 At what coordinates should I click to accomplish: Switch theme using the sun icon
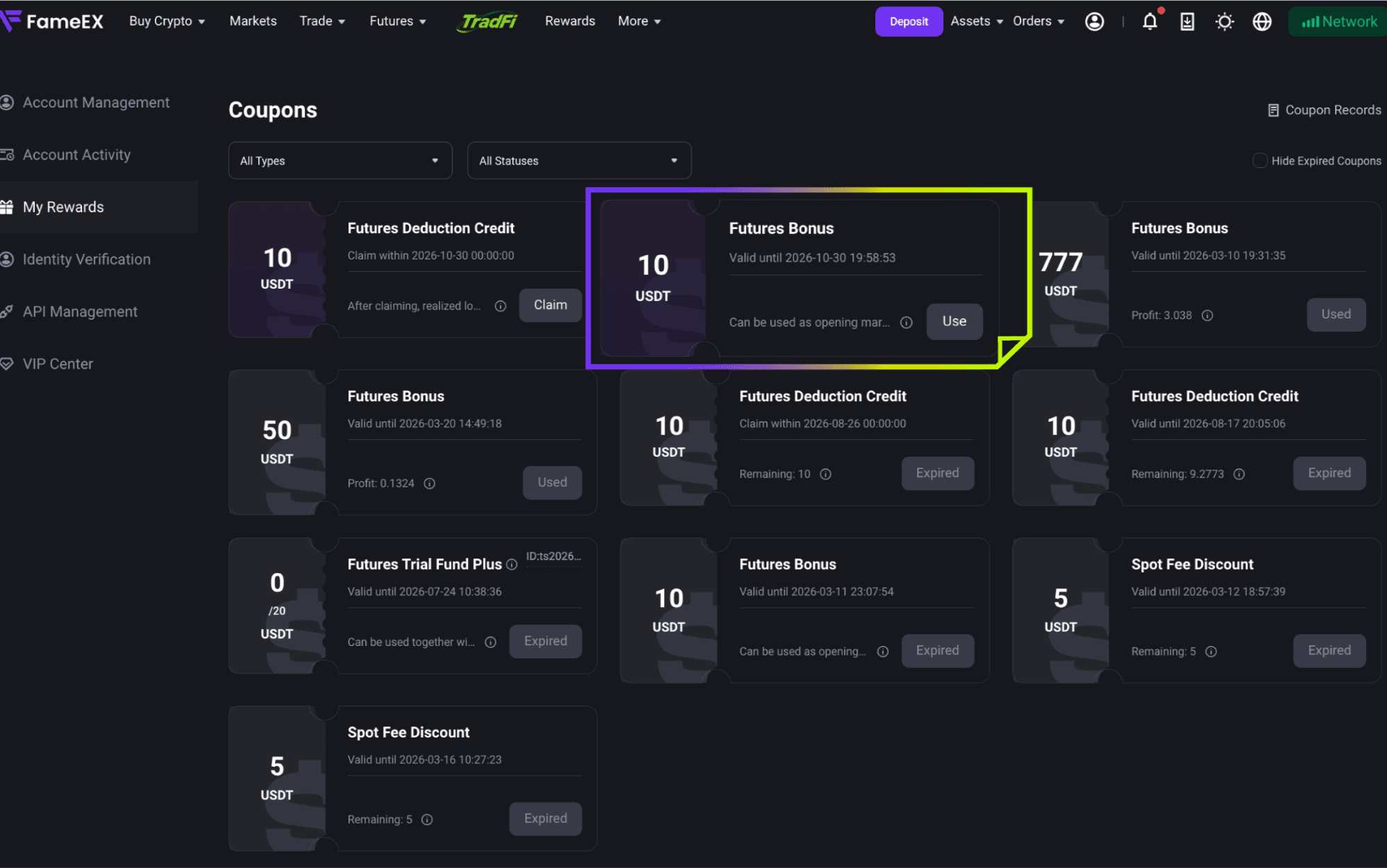click(1225, 22)
